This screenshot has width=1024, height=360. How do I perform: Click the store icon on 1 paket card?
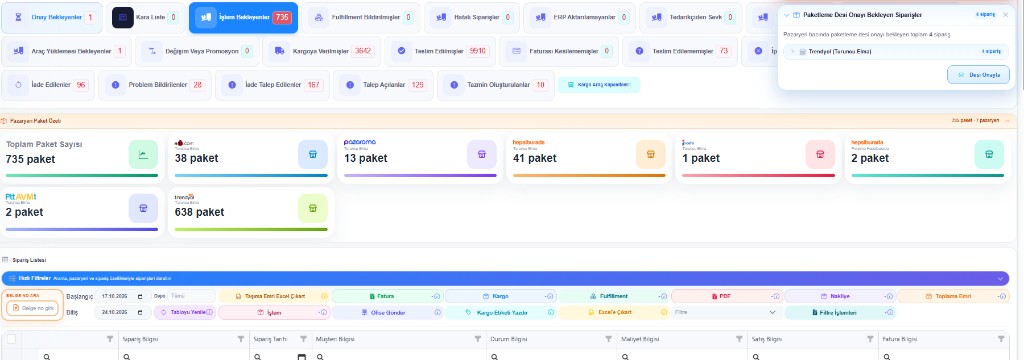click(x=820, y=154)
